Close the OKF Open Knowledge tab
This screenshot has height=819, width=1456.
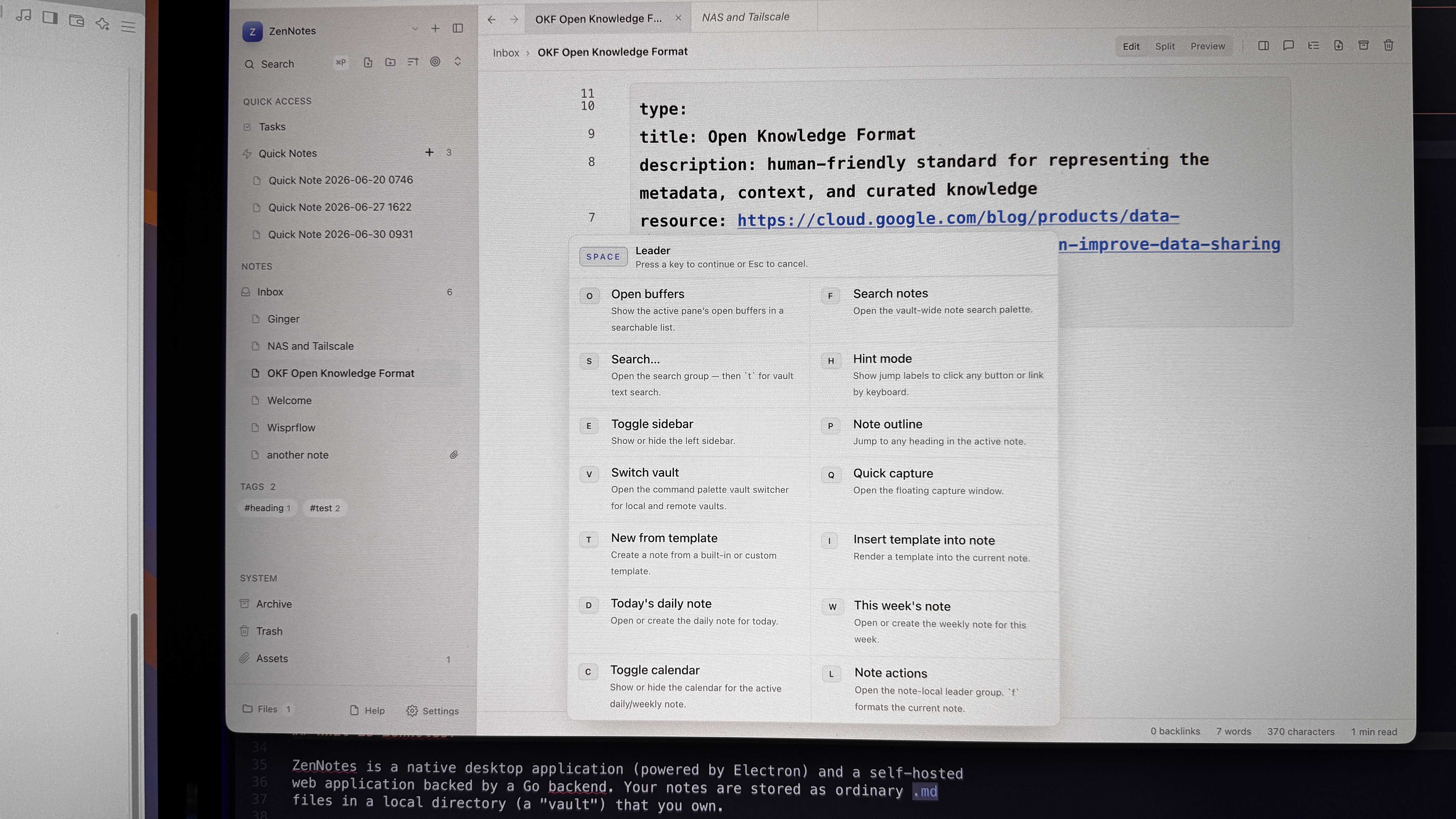(678, 18)
